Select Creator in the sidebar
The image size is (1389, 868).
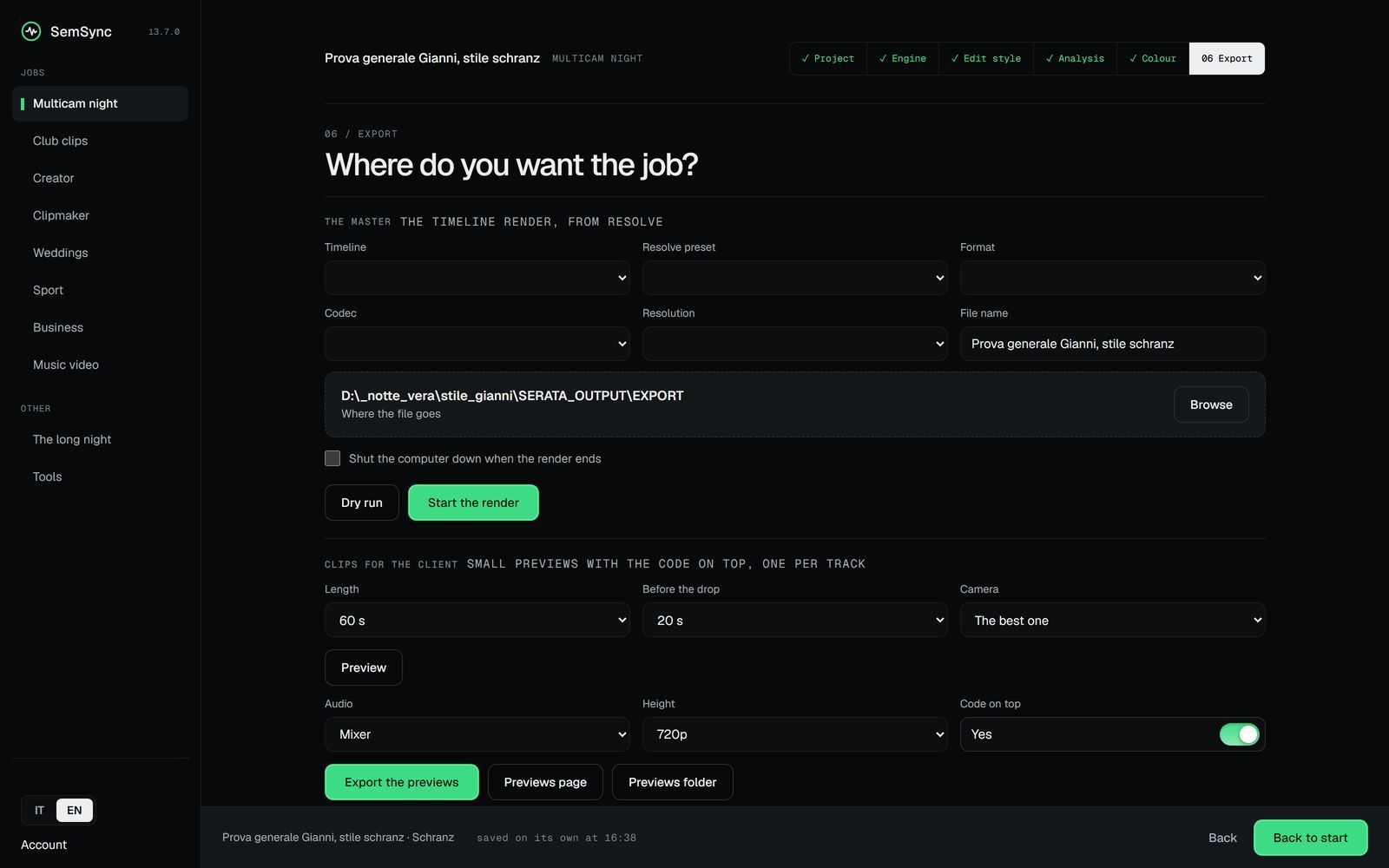(x=100, y=178)
